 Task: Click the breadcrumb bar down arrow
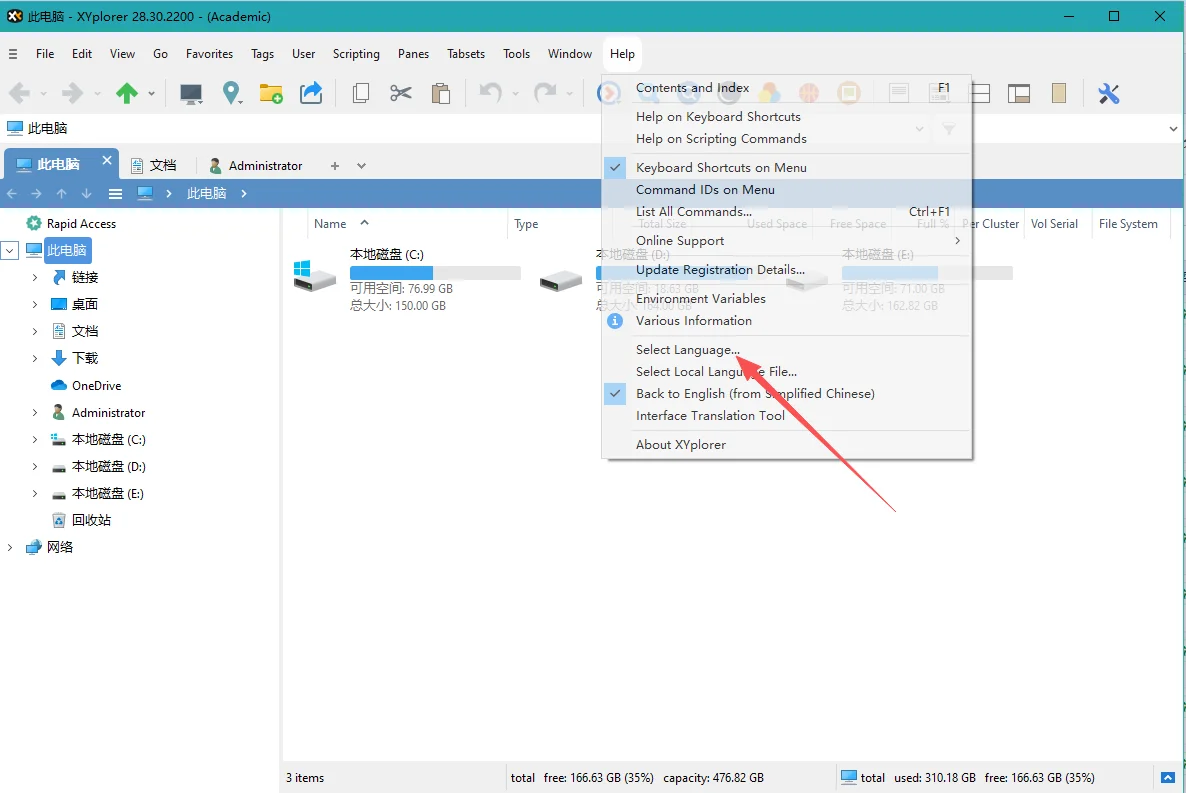pos(86,194)
